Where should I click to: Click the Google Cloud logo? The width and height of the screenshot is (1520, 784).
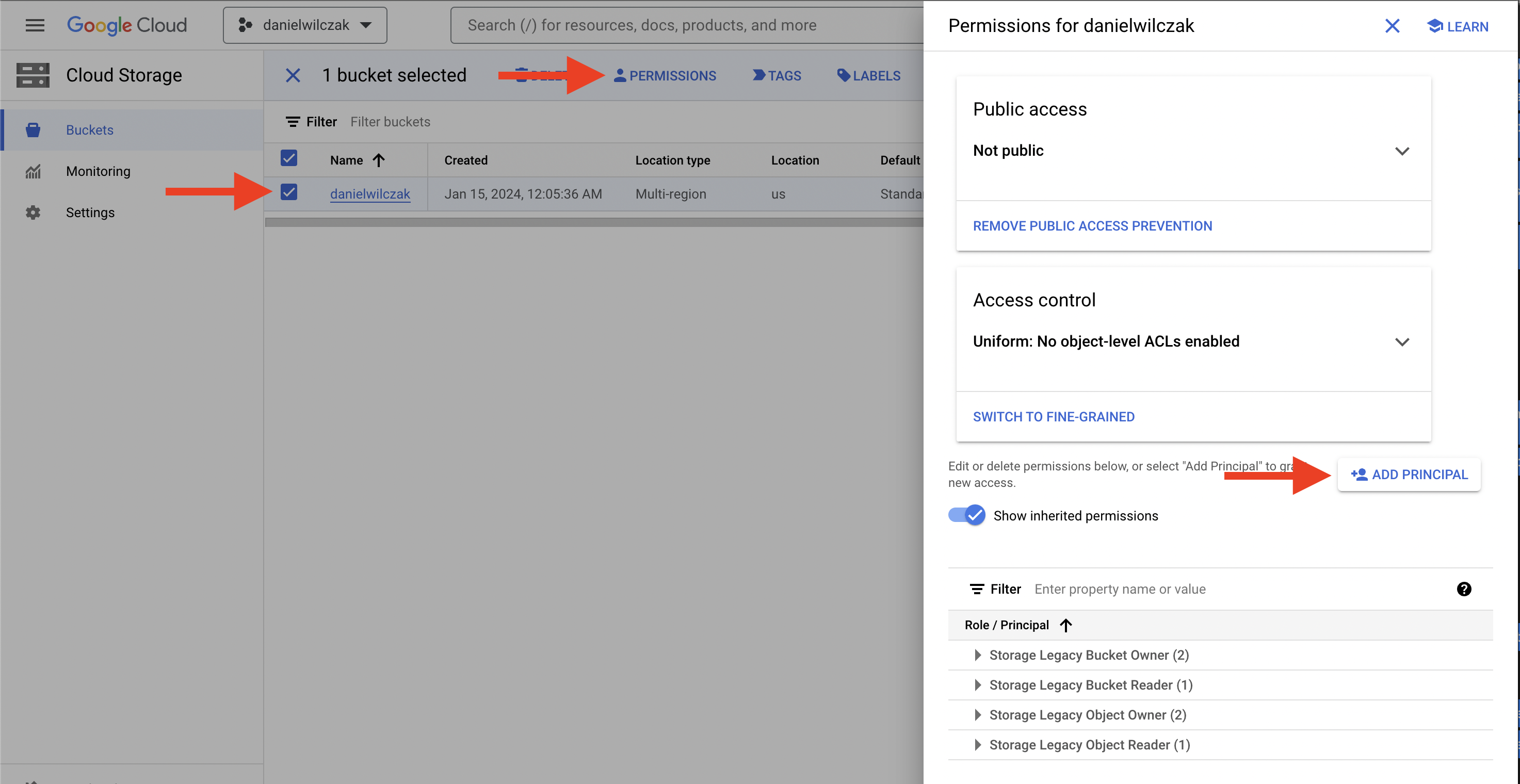click(127, 25)
